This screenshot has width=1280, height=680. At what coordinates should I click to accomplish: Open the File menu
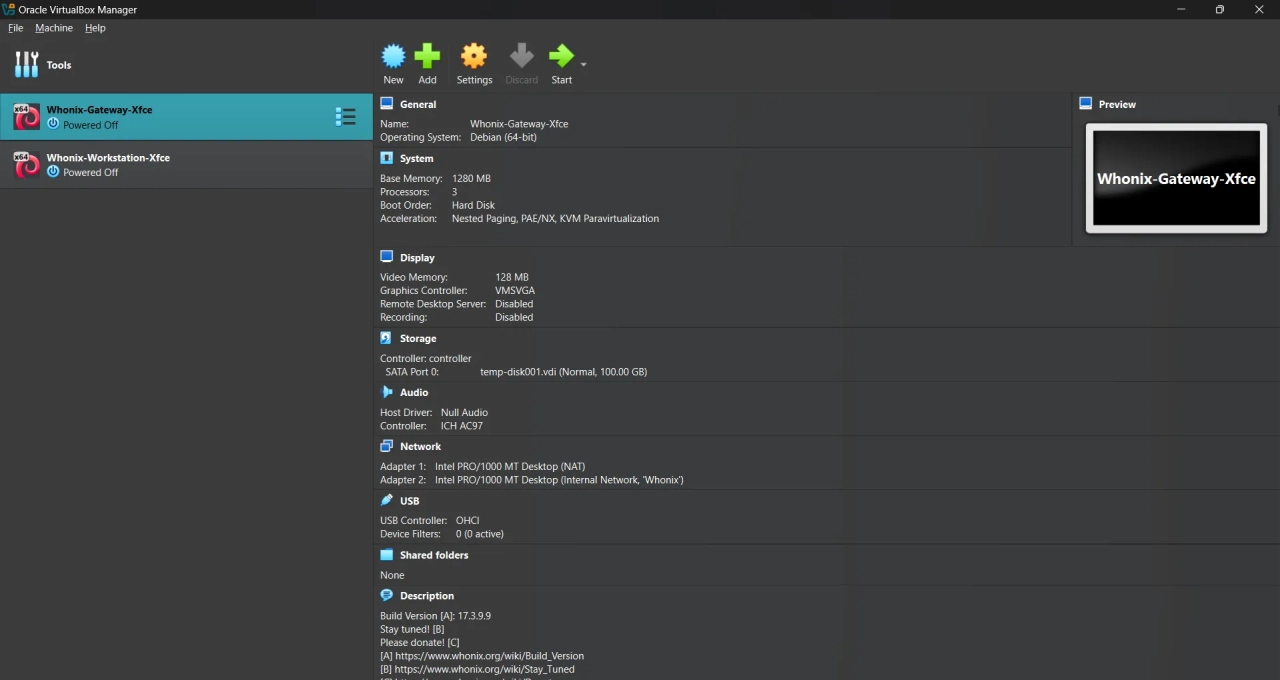(15, 28)
